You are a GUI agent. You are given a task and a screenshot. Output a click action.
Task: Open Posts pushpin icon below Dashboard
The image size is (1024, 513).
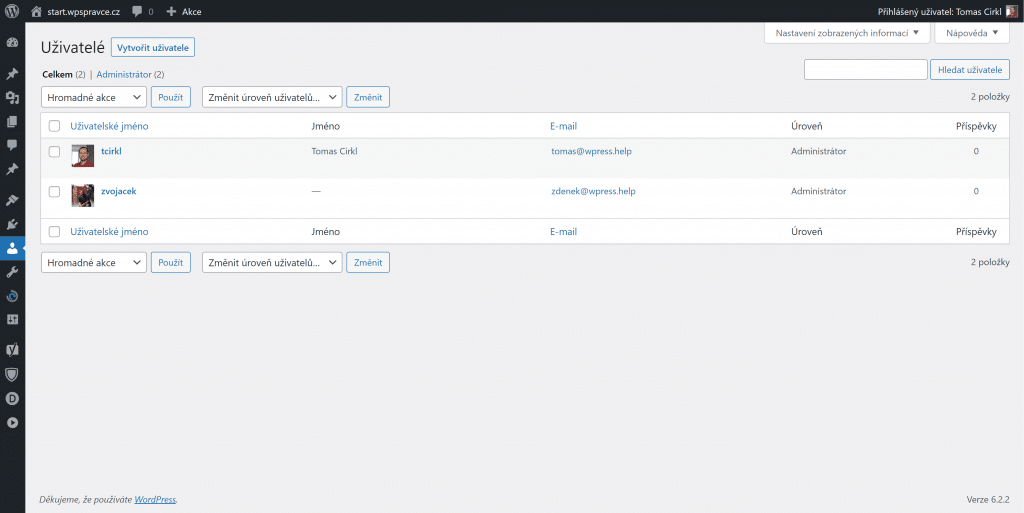click(12, 74)
